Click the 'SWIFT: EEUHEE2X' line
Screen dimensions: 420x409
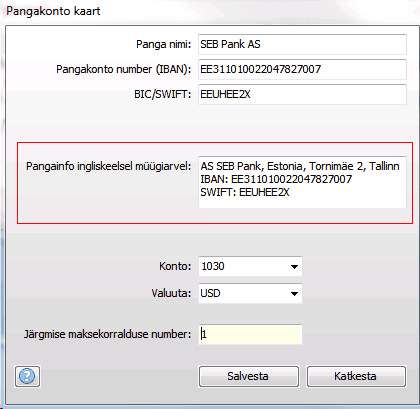pos(245,192)
